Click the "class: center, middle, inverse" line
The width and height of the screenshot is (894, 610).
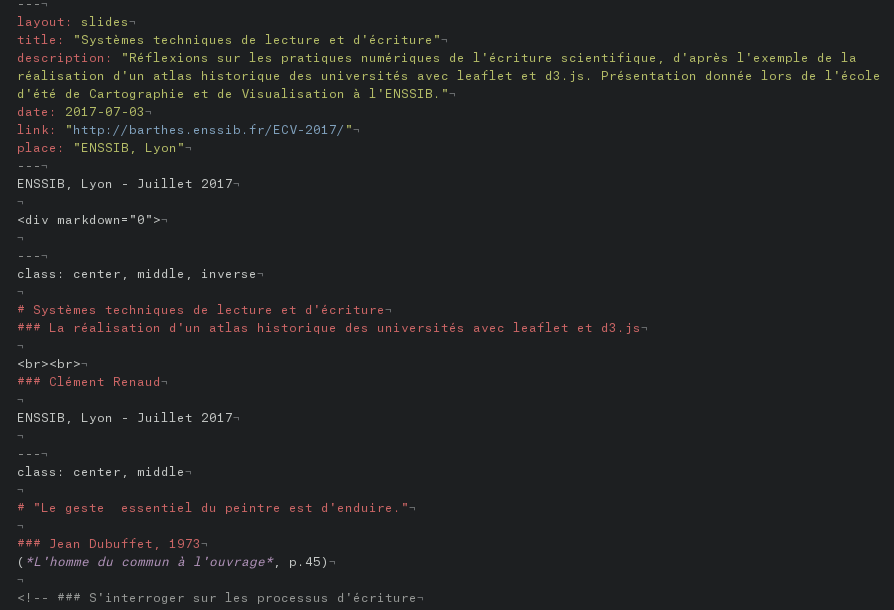coord(140,274)
